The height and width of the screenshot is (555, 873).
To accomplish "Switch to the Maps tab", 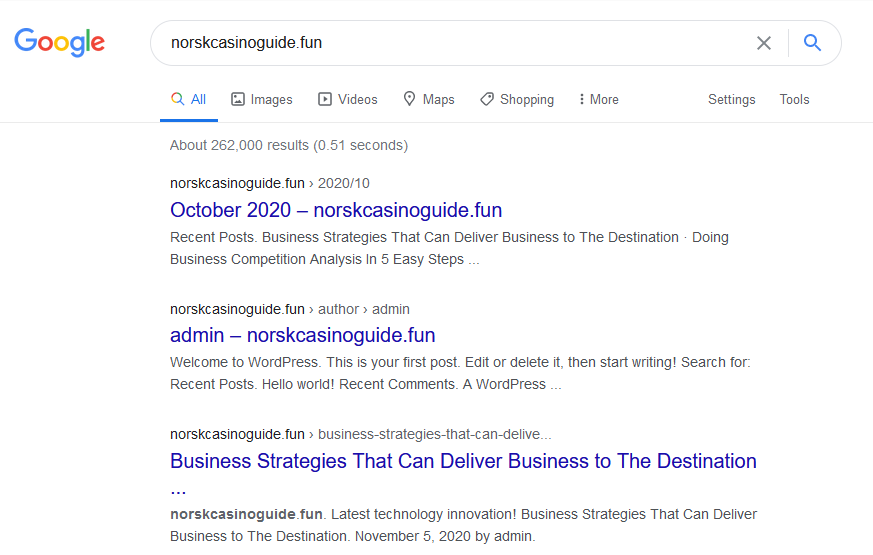I will point(429,100).
